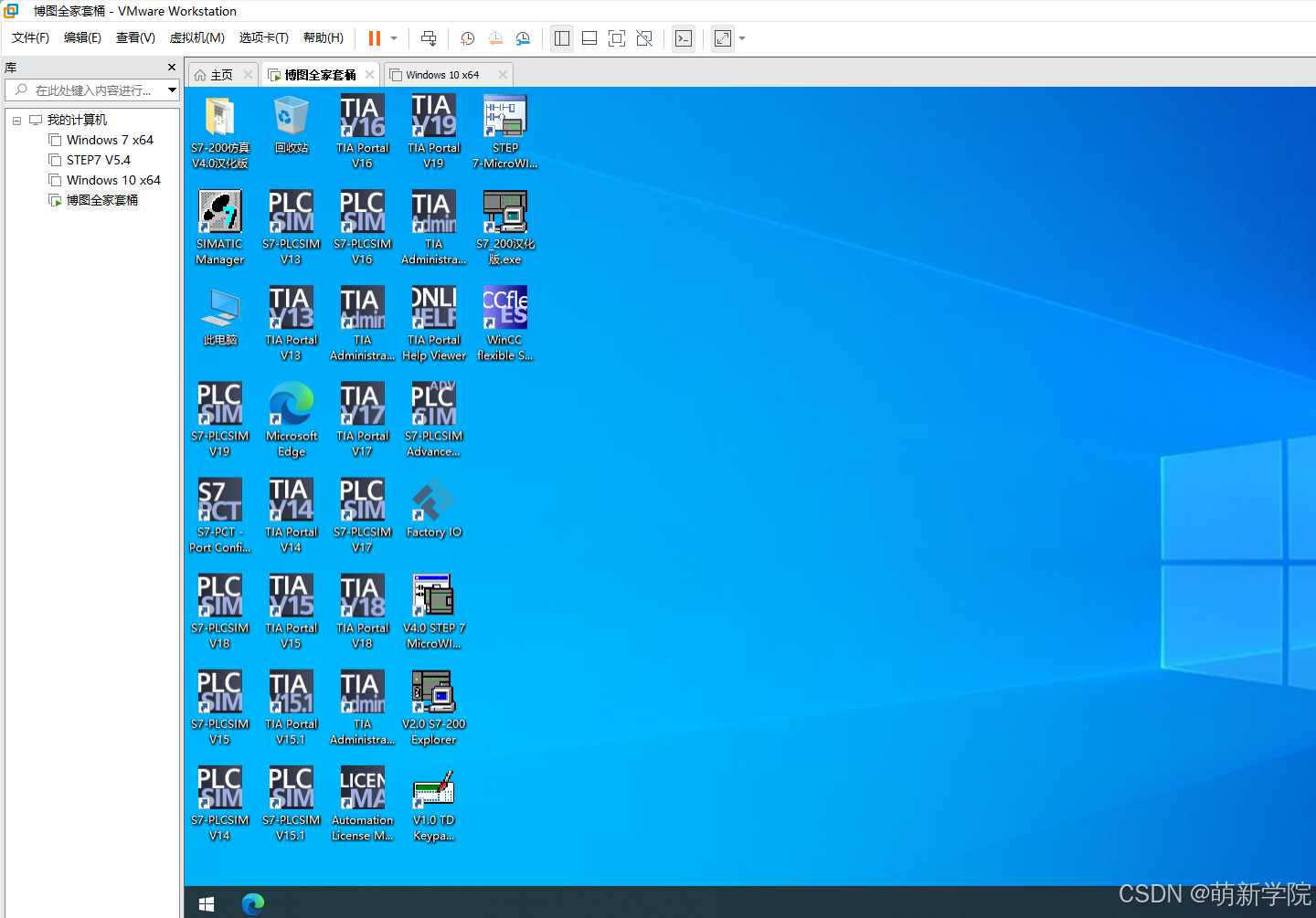Select the Microsoft Edge desktop shortcut

[x=291, y=420]
